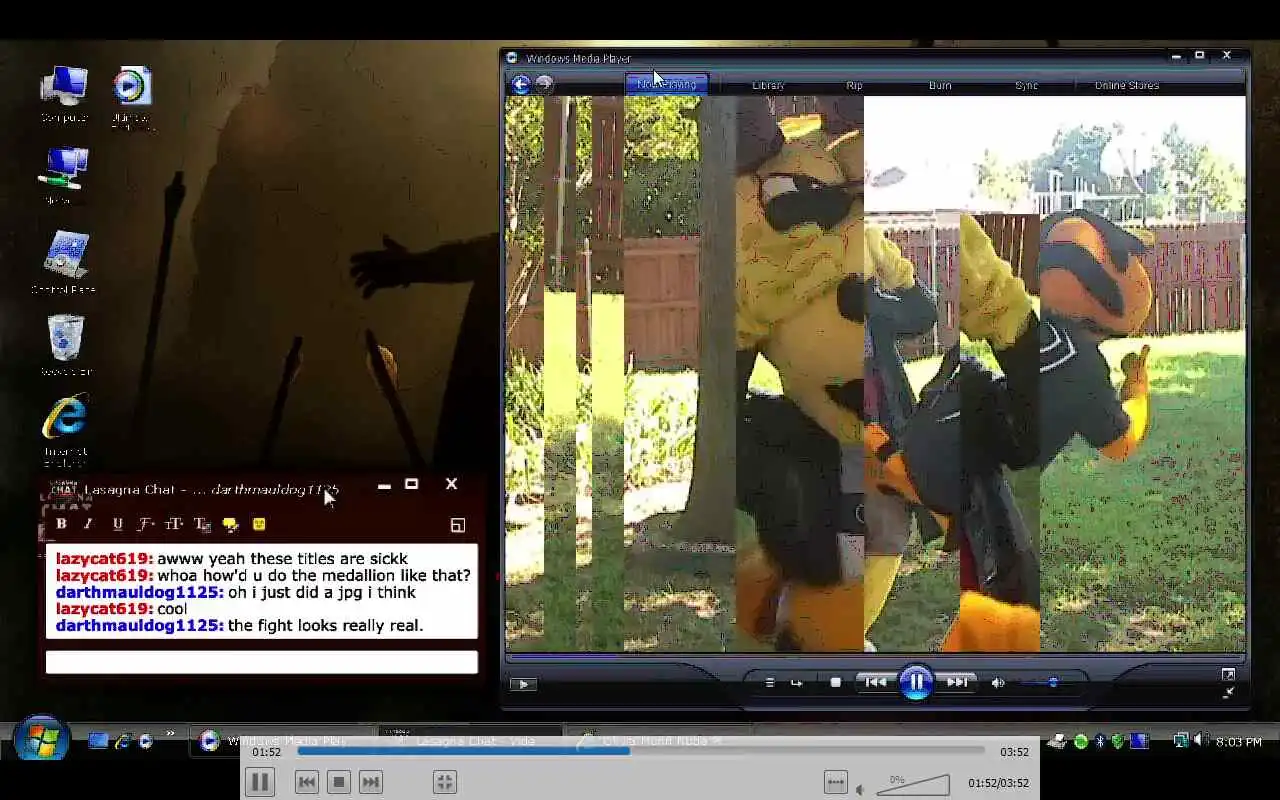
Task: Stop playback in Windows Media Player
Action: coord(836,683)
